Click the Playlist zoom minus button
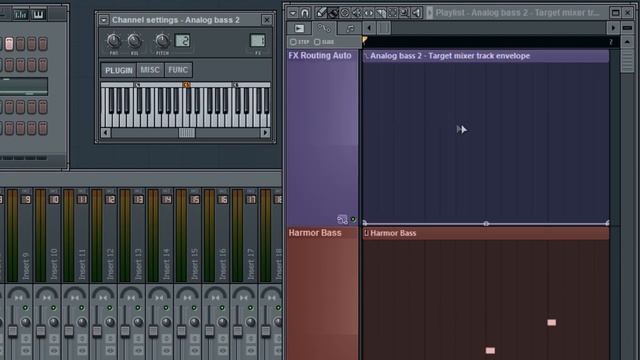640x360 pixels. [628, 28]
